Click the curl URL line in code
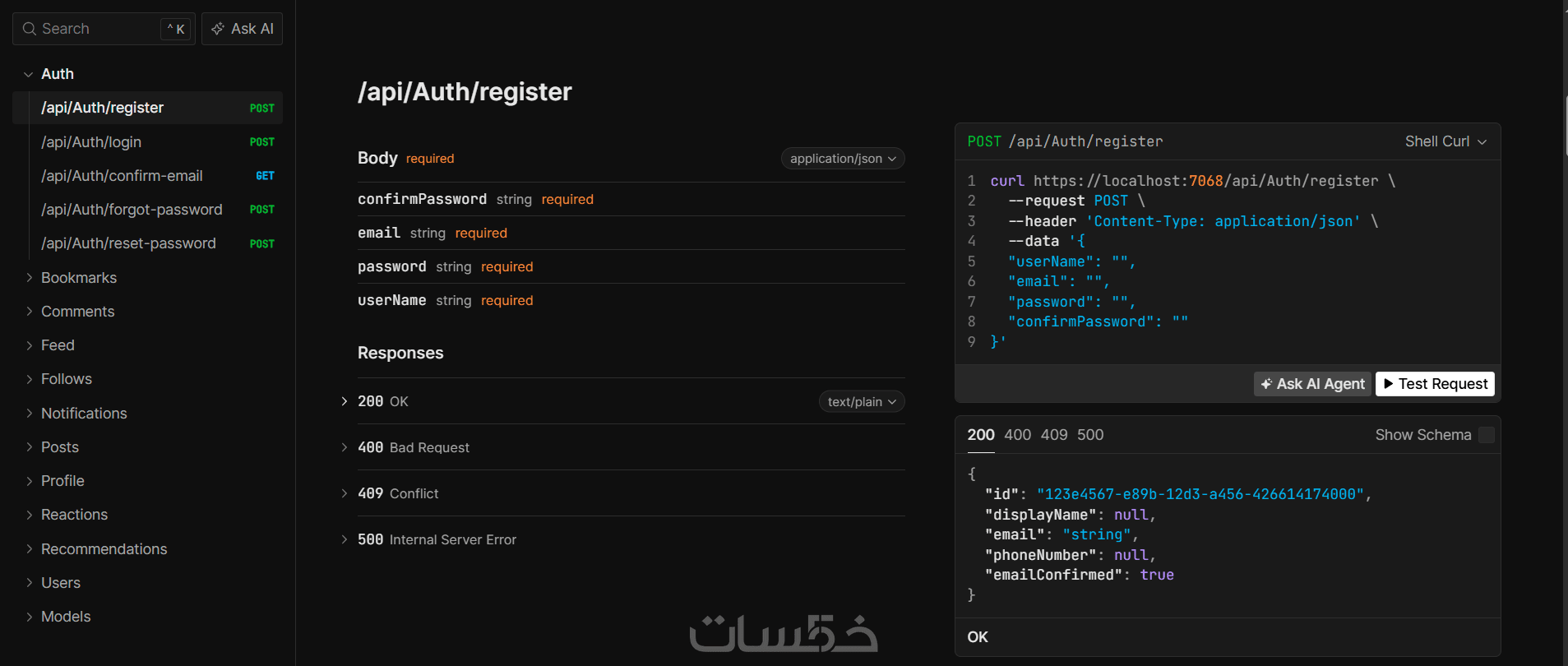The width and height of the screenshot is (1568, 666). pyautogui.click(x=1193, y=181)
